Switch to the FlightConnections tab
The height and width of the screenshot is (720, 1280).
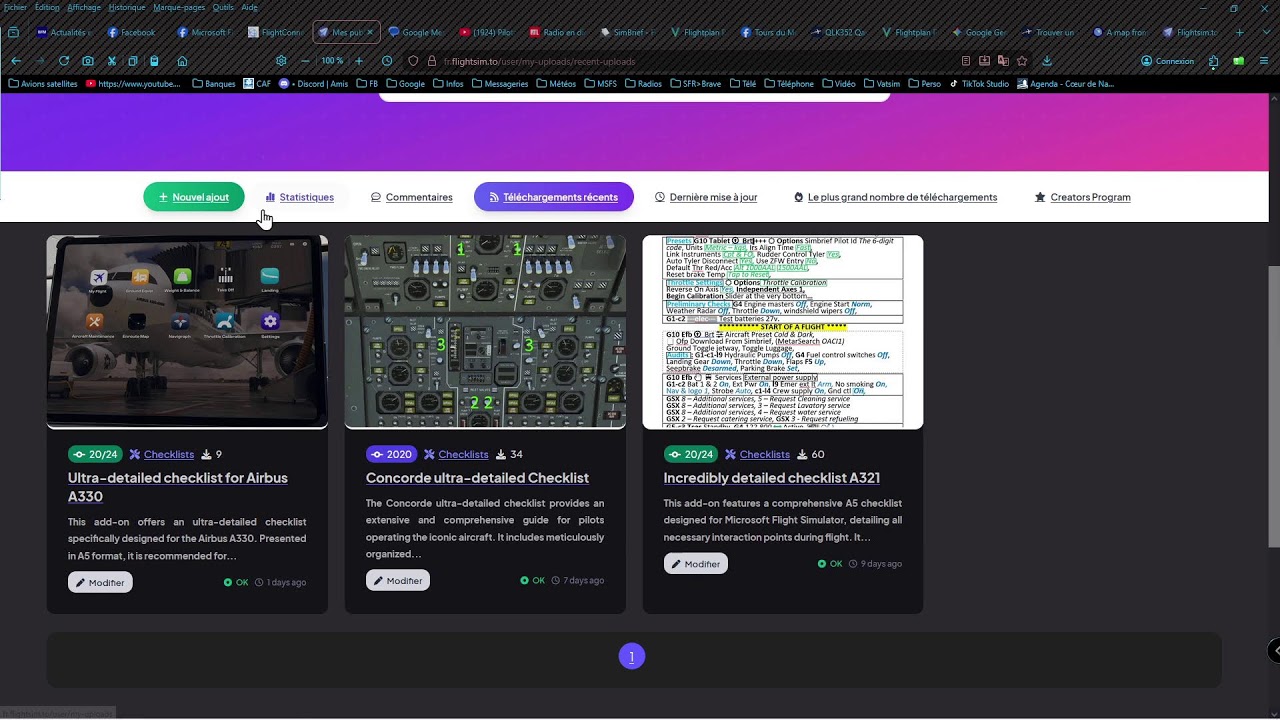274,32
